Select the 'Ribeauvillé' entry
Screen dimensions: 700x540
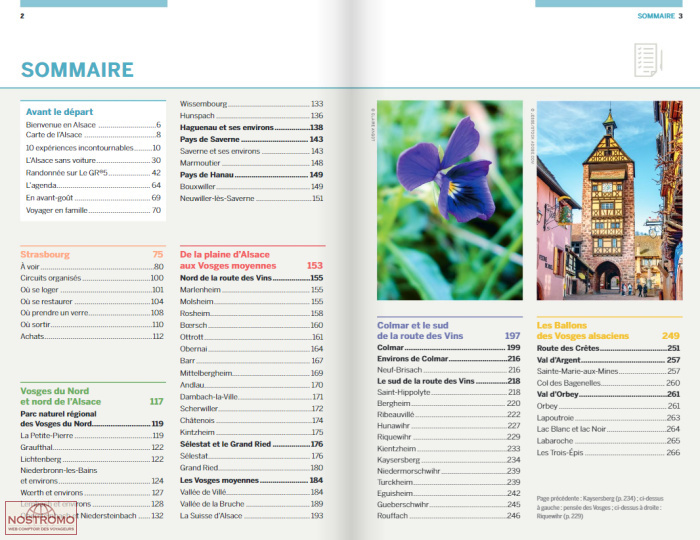[x=449, y=414]
